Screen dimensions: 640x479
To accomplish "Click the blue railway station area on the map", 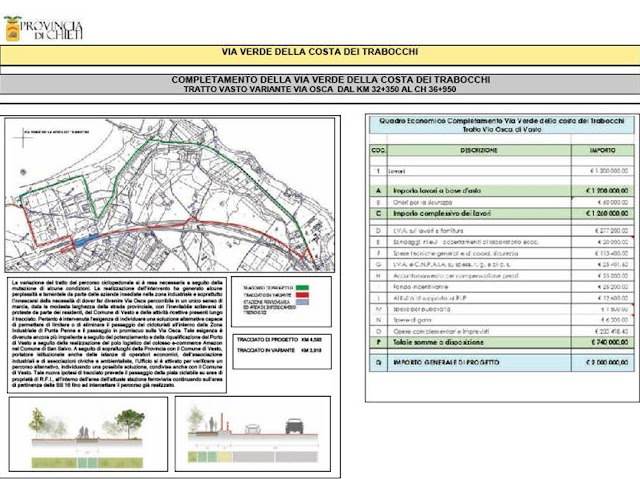I will click(87, 241).
